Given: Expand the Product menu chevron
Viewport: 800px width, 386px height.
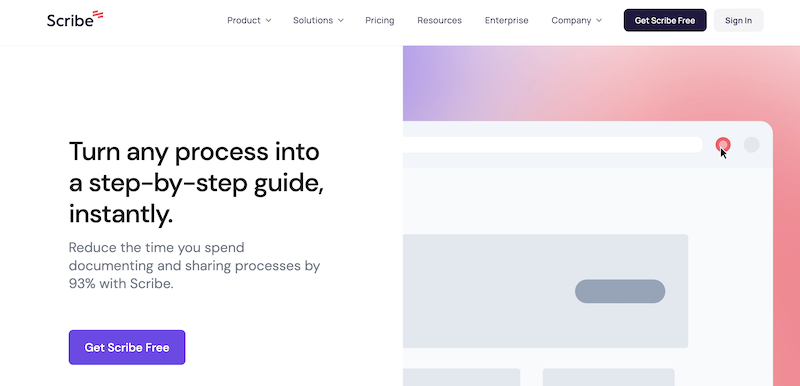Looking at the screenshot, I should (x=268, y=20).
